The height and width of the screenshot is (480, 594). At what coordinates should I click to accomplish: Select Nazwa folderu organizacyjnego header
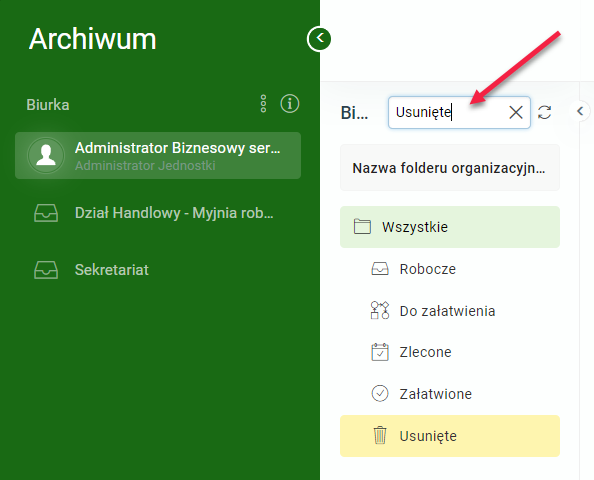coord(450,168)
